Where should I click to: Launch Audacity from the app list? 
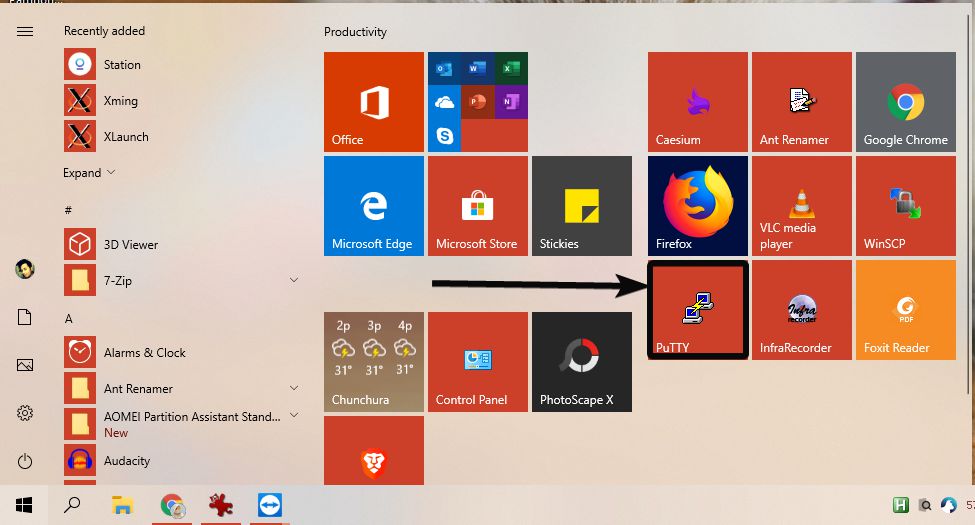183,460
